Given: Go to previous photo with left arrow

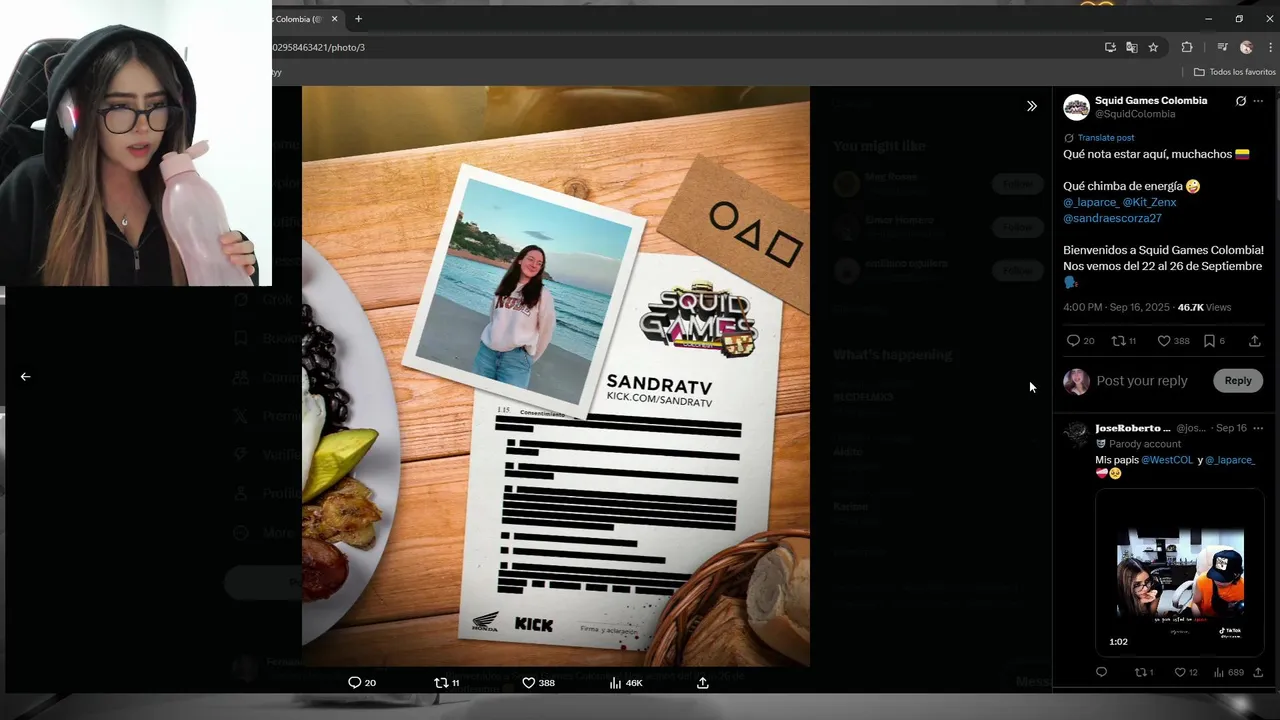Looking at the screenshot, I should (25, 377).
